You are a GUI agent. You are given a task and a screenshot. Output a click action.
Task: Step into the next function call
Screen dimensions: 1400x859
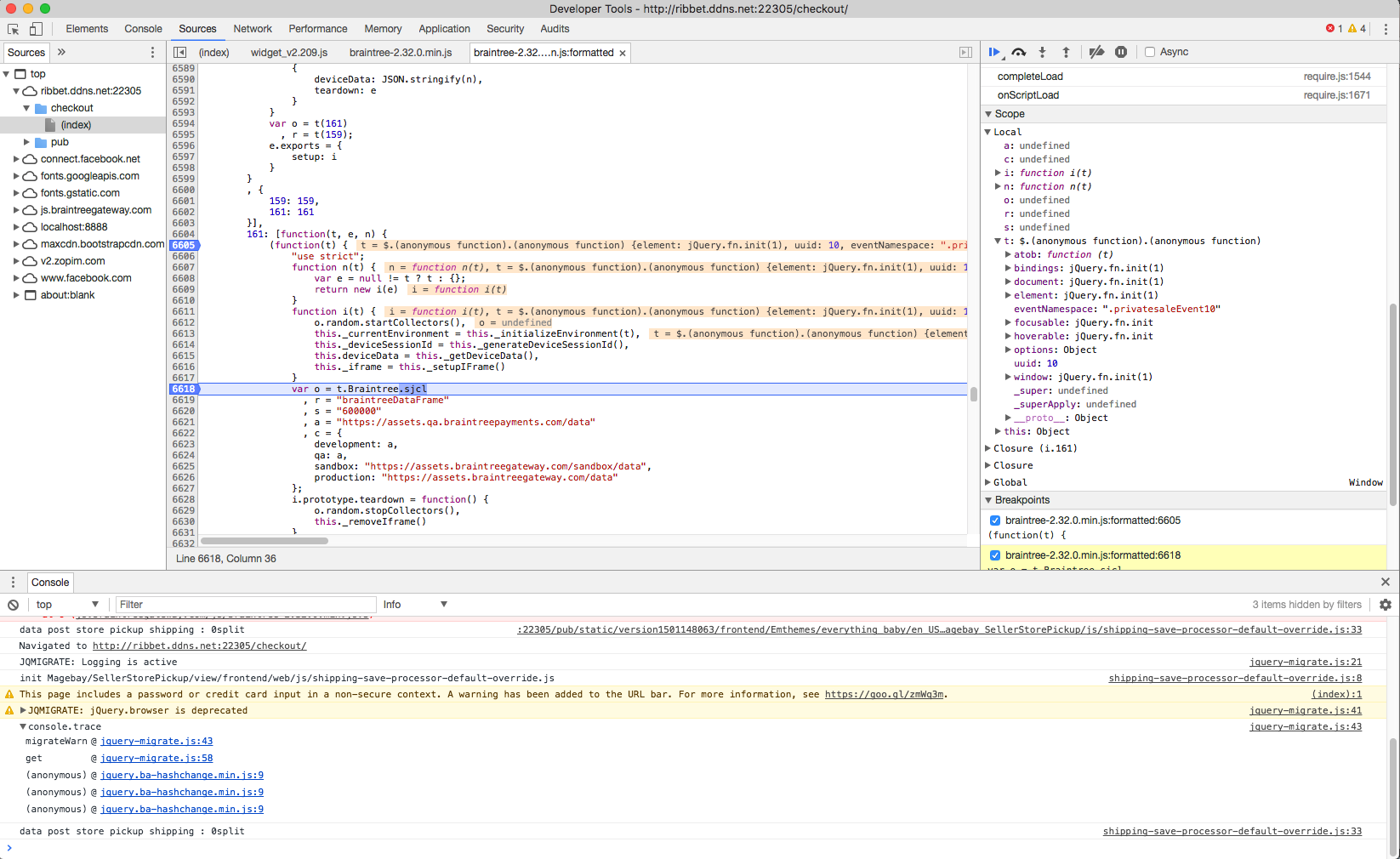pos(1043,52)
